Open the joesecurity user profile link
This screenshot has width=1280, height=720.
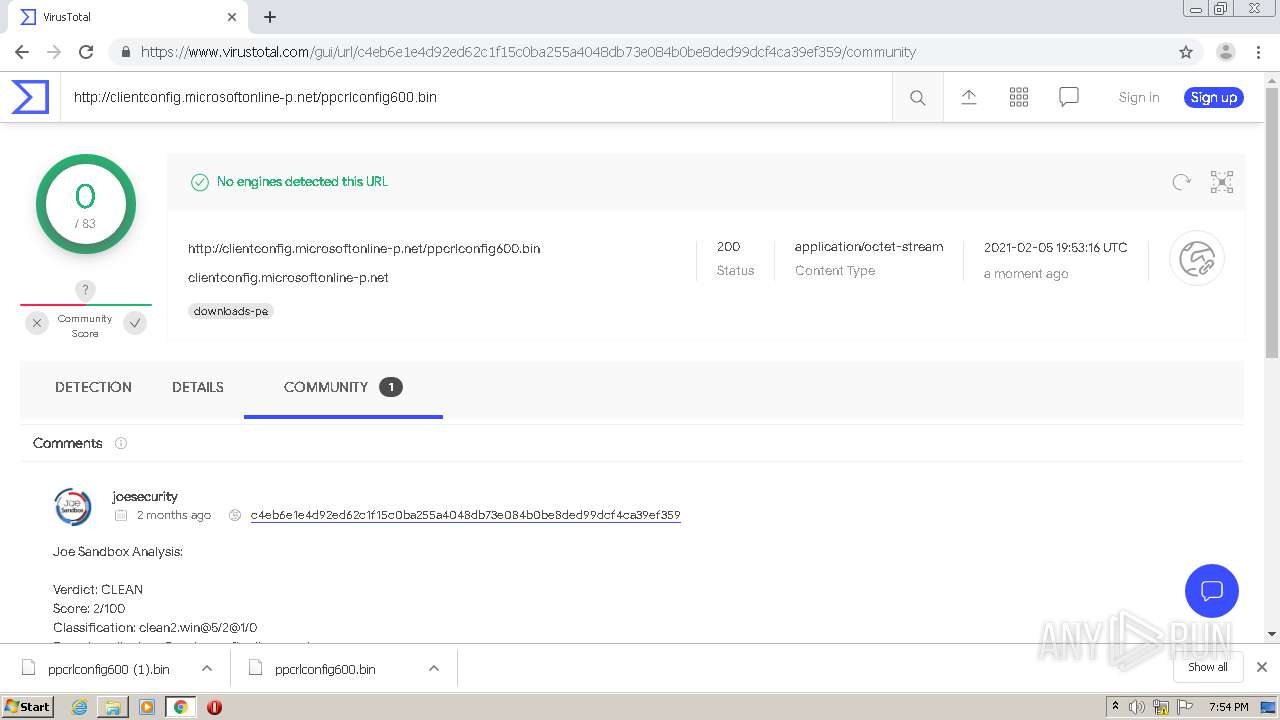145,496
